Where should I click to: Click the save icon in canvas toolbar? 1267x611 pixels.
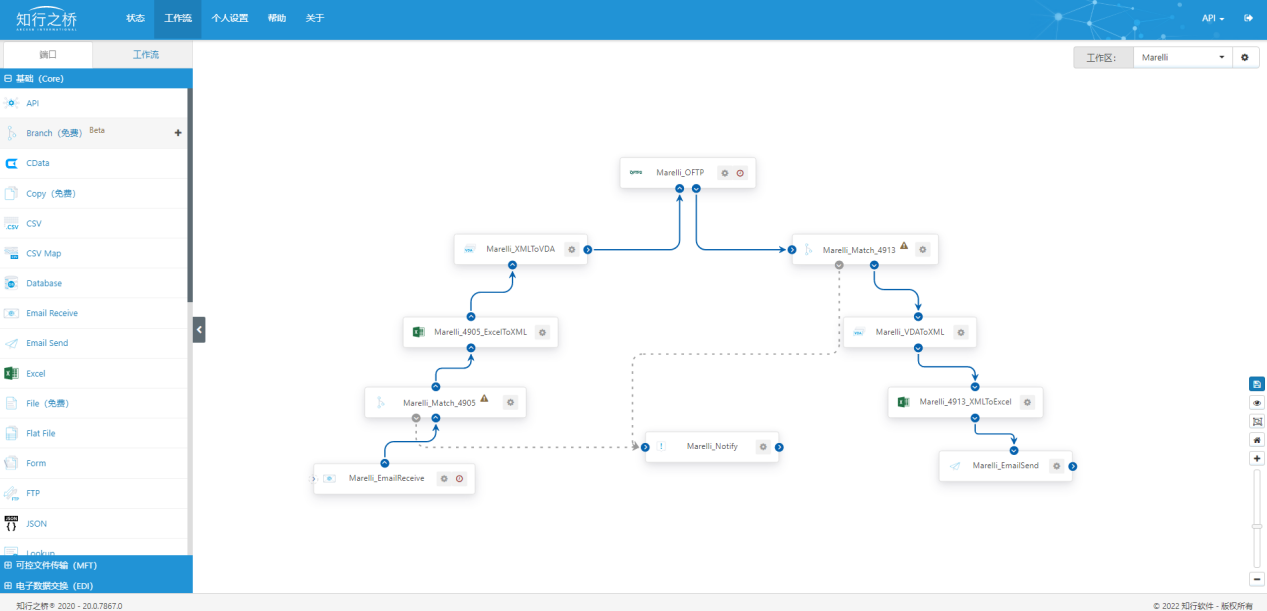tap(1257, 384)
